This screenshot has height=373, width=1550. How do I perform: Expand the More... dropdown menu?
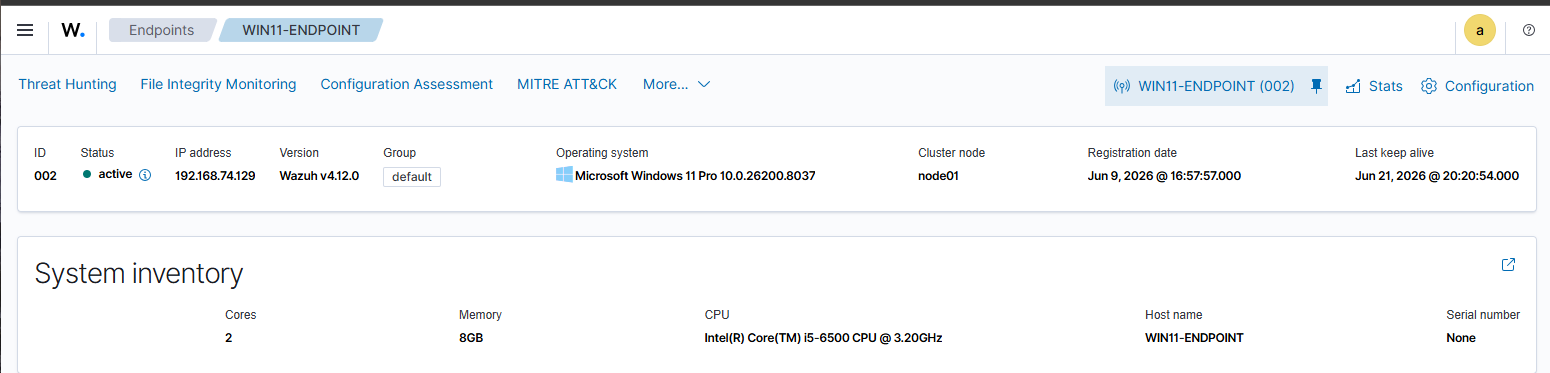(x=676, y=85)
